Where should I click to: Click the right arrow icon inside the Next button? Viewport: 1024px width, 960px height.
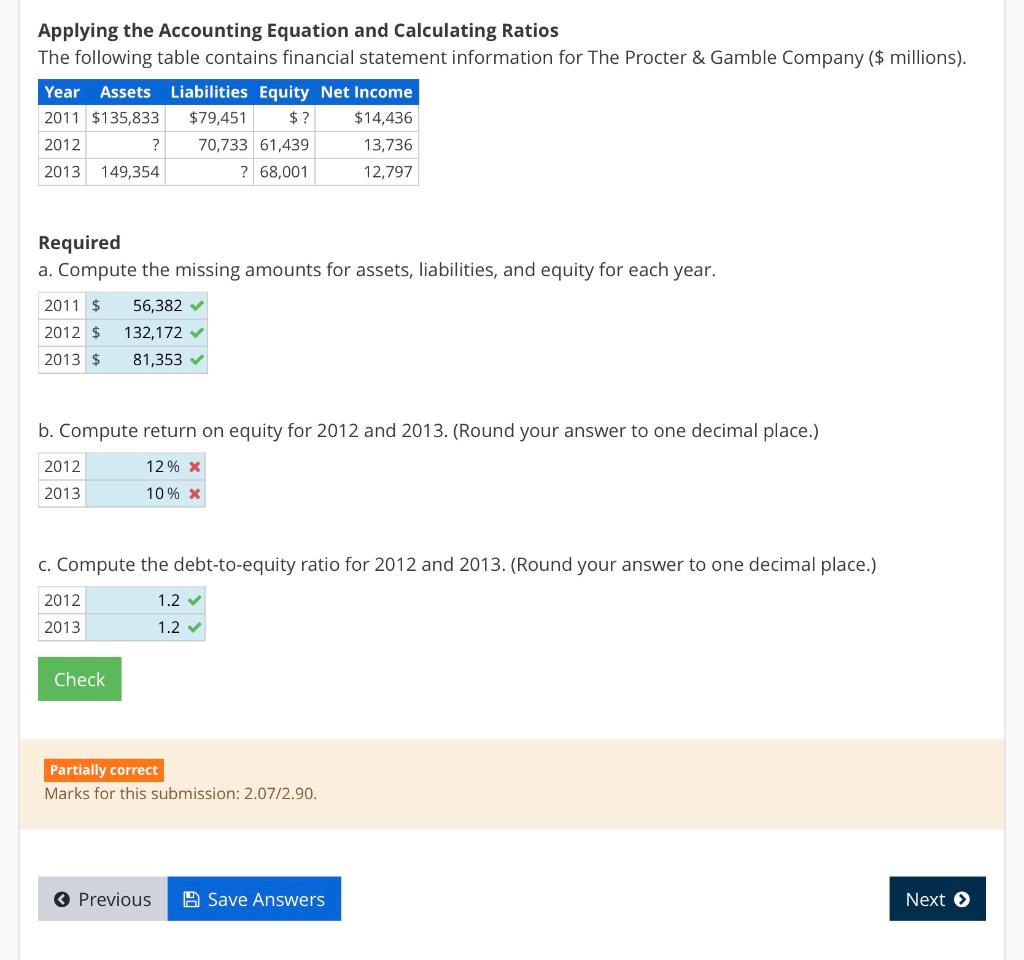click(x=961, y=899)
